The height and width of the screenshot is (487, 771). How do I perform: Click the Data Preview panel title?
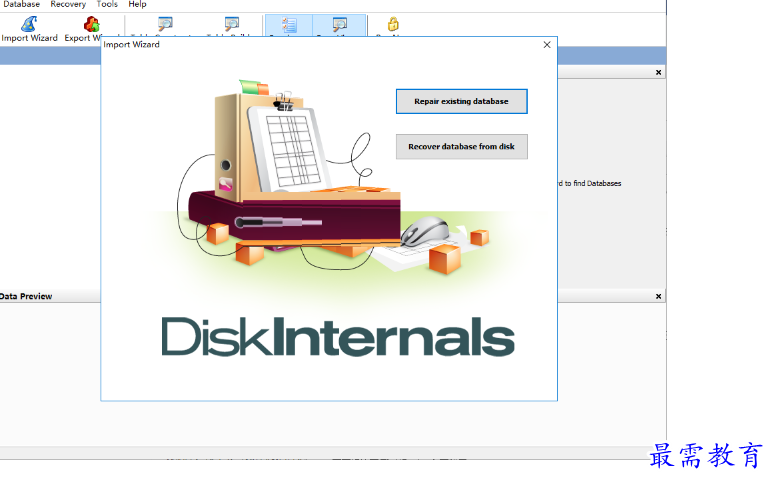[26, 296]
